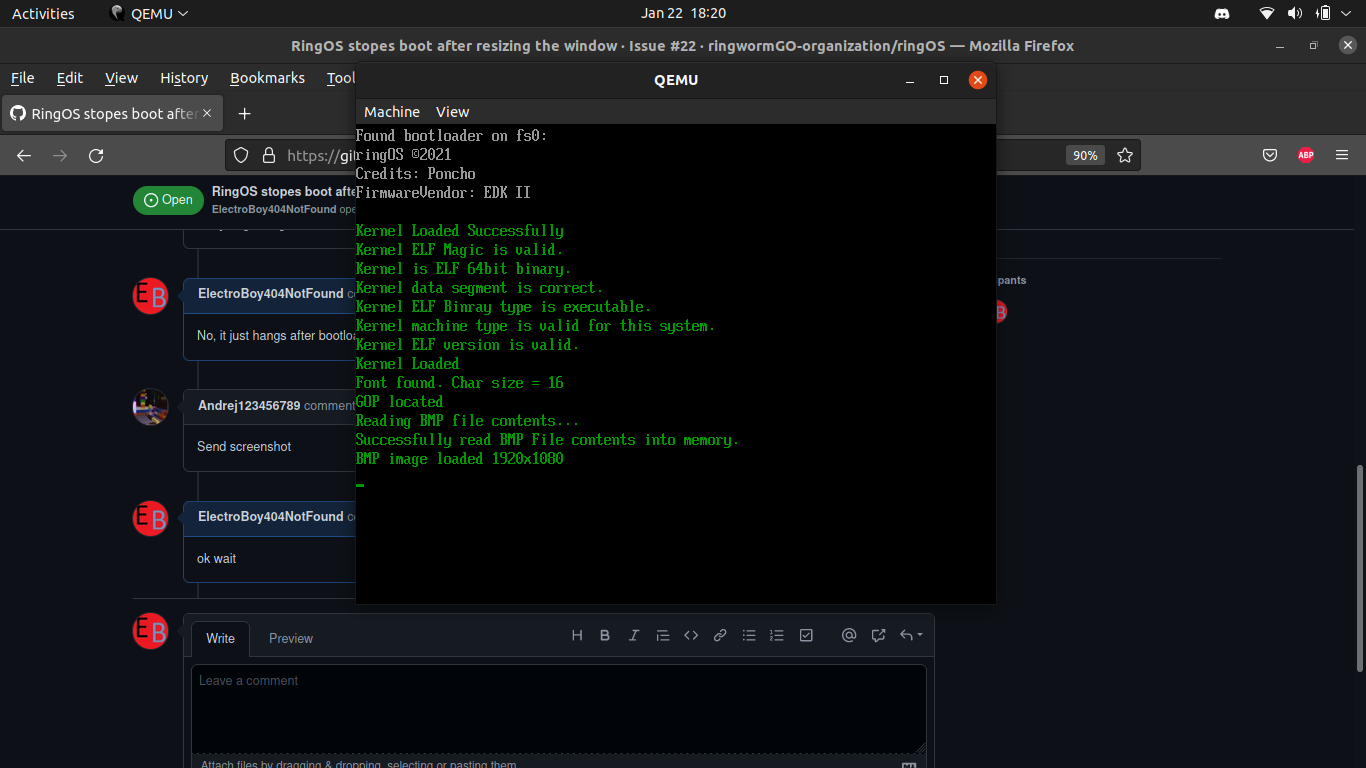Click the Firefox page vertical scrollbar

click(1358, 568)
